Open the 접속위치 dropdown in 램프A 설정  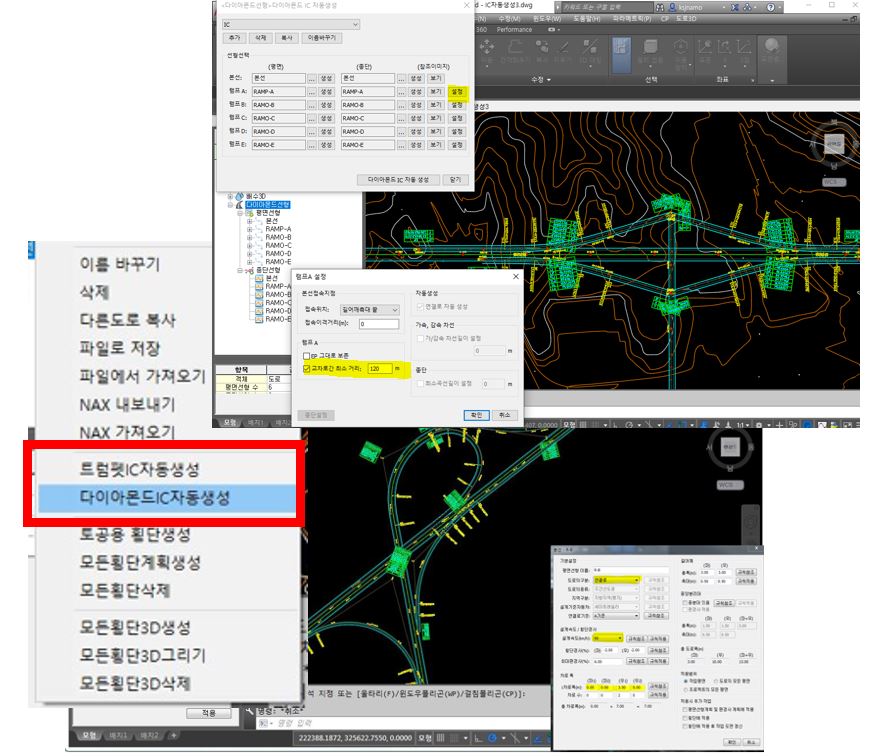(x=370, y=309)
